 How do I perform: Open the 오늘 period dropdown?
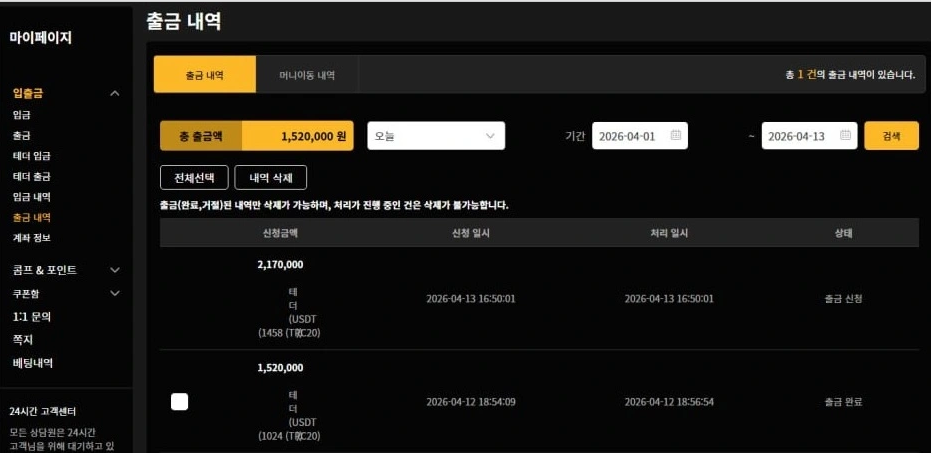(x=436, y=136)
